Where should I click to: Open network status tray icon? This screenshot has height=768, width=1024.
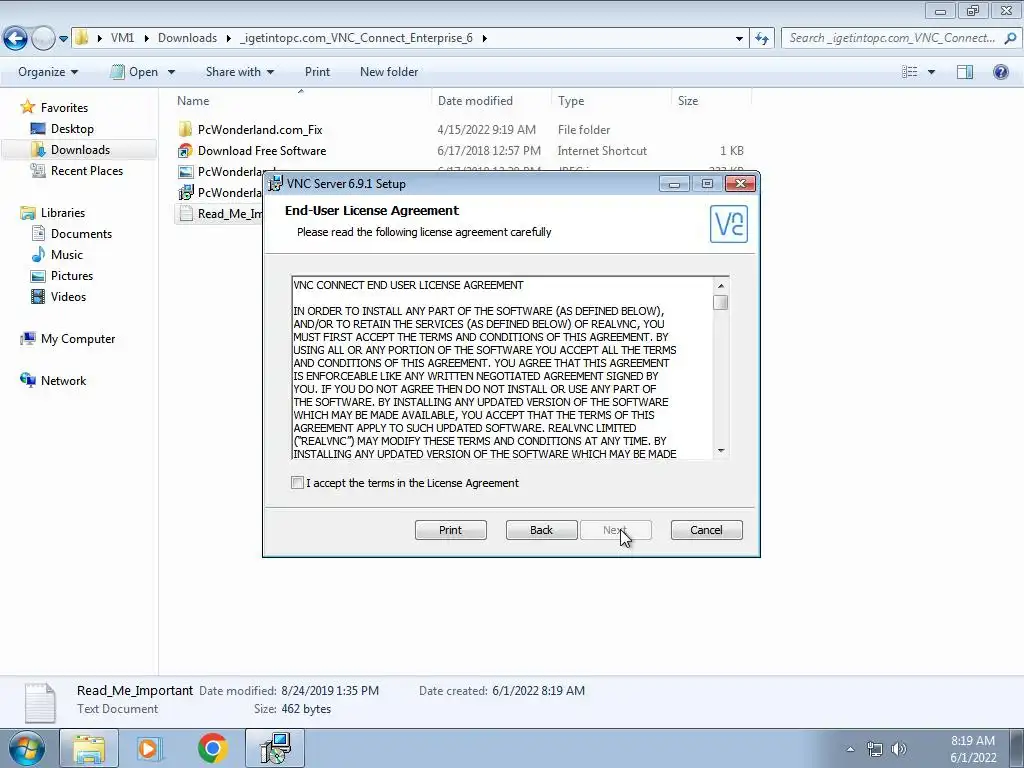[874, 749]
